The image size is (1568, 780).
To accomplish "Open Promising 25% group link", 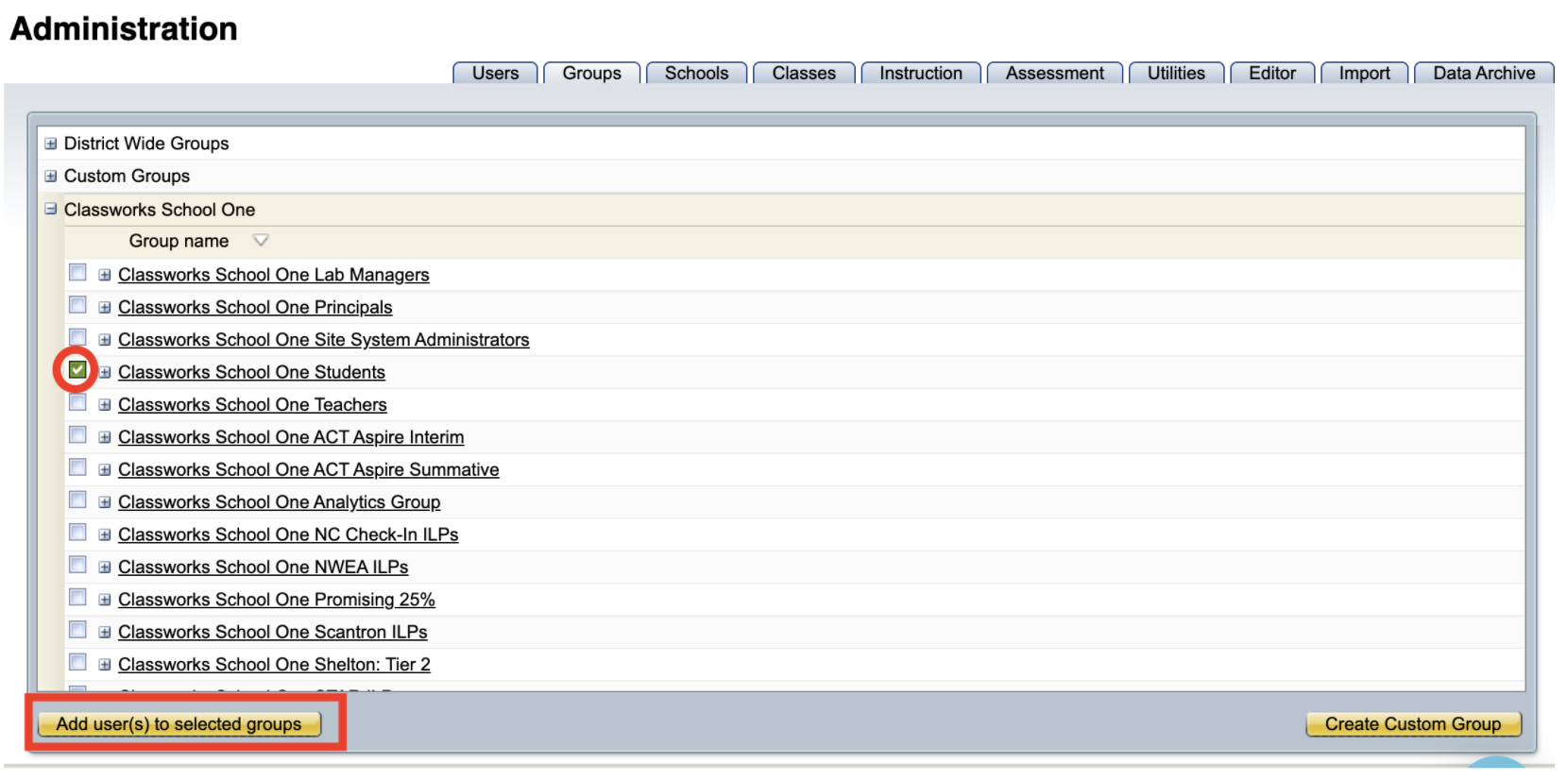I will [276, 600].
